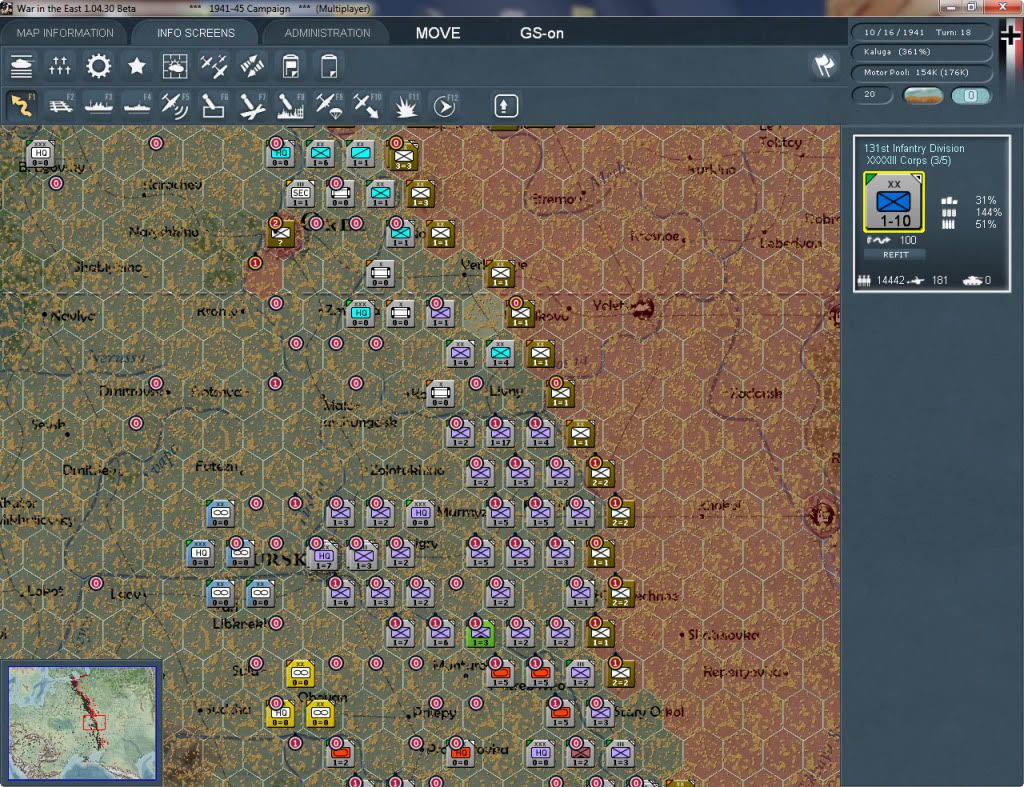Click the ground condition terrain swatch
This screenshot has width=1024, height=787.
click(x=923, y=95)
